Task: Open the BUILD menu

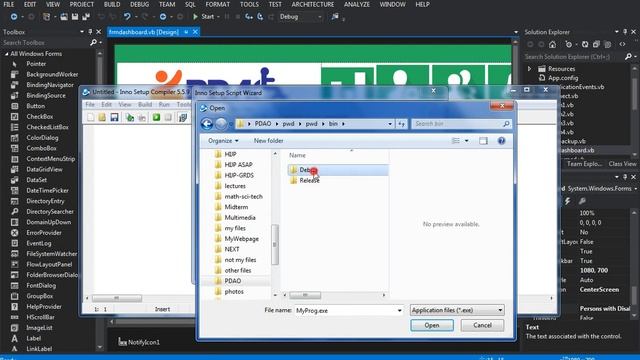Action: 112,4
